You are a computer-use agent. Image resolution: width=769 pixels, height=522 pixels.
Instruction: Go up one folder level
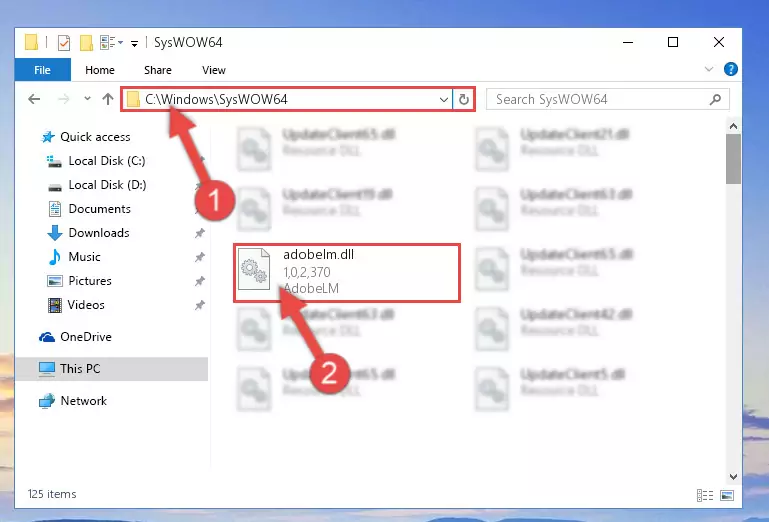108,99
